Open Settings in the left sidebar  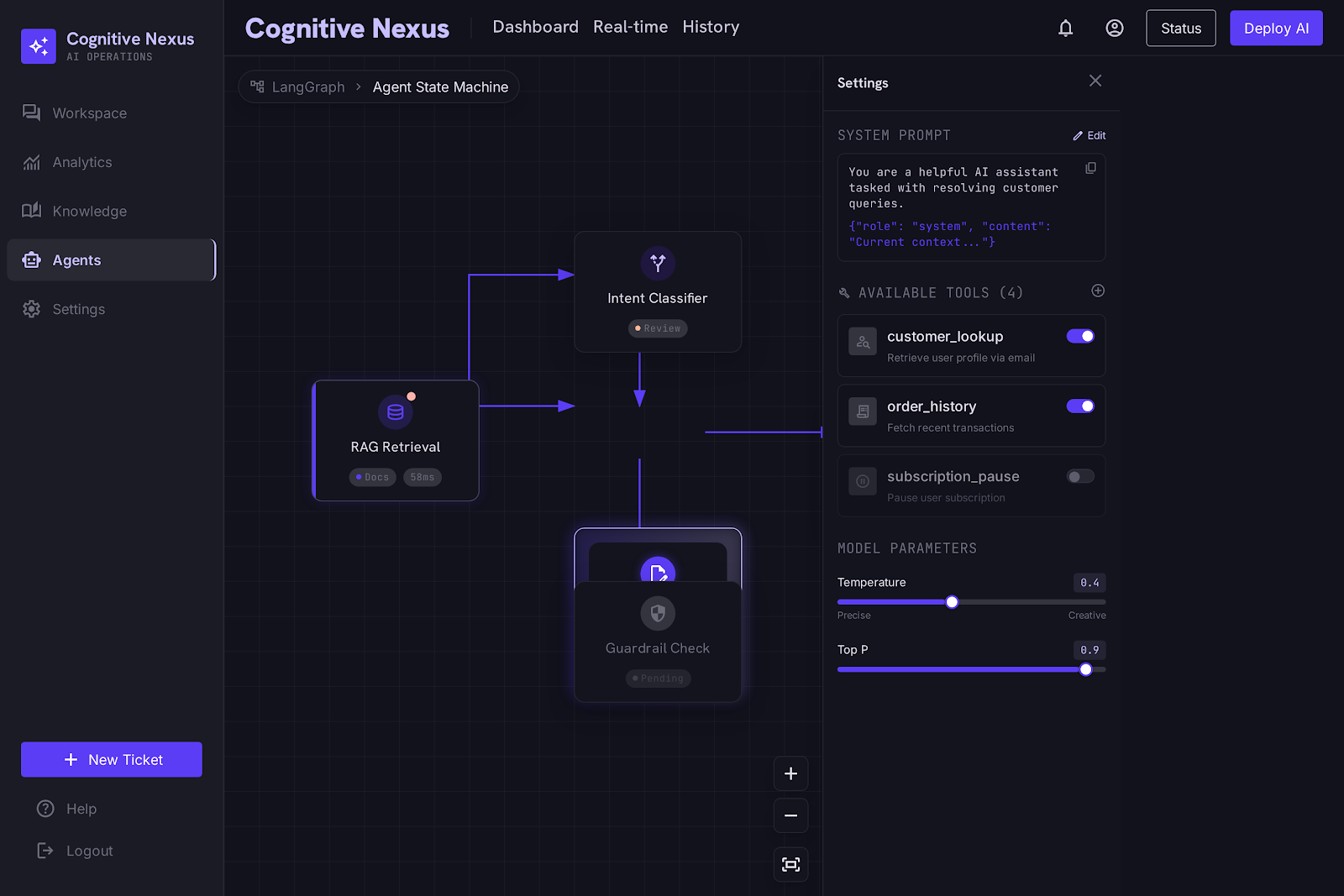[x=111, y=309]
